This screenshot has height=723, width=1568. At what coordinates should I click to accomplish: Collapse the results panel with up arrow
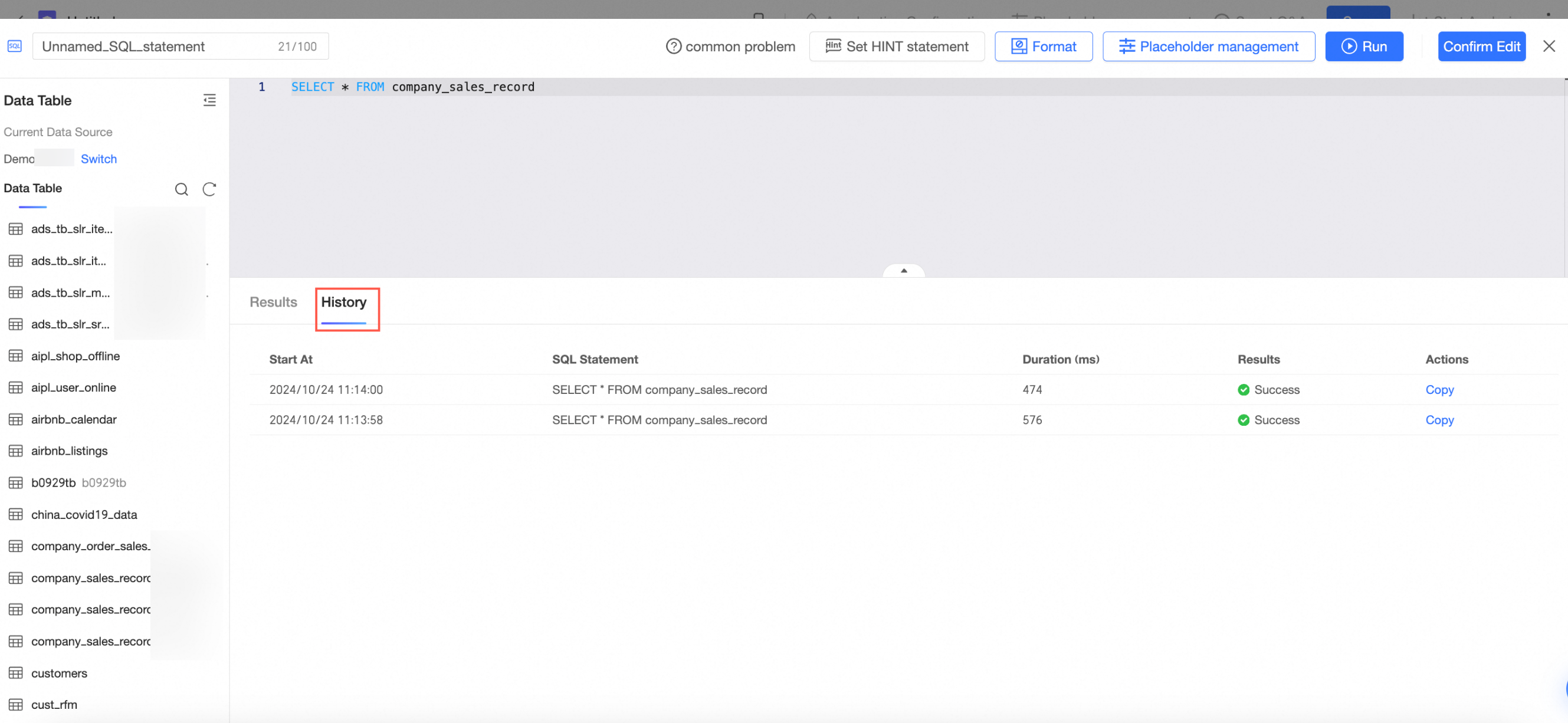(x=903, y=271)
